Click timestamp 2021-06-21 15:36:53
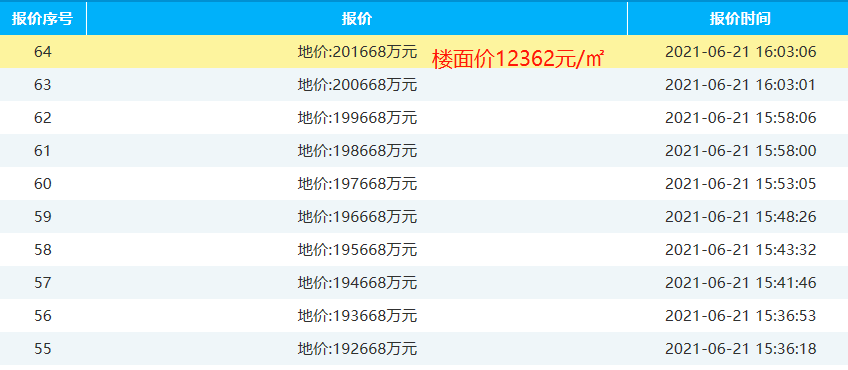Viewport: 848px width, 370px height. tap(740, 316)
